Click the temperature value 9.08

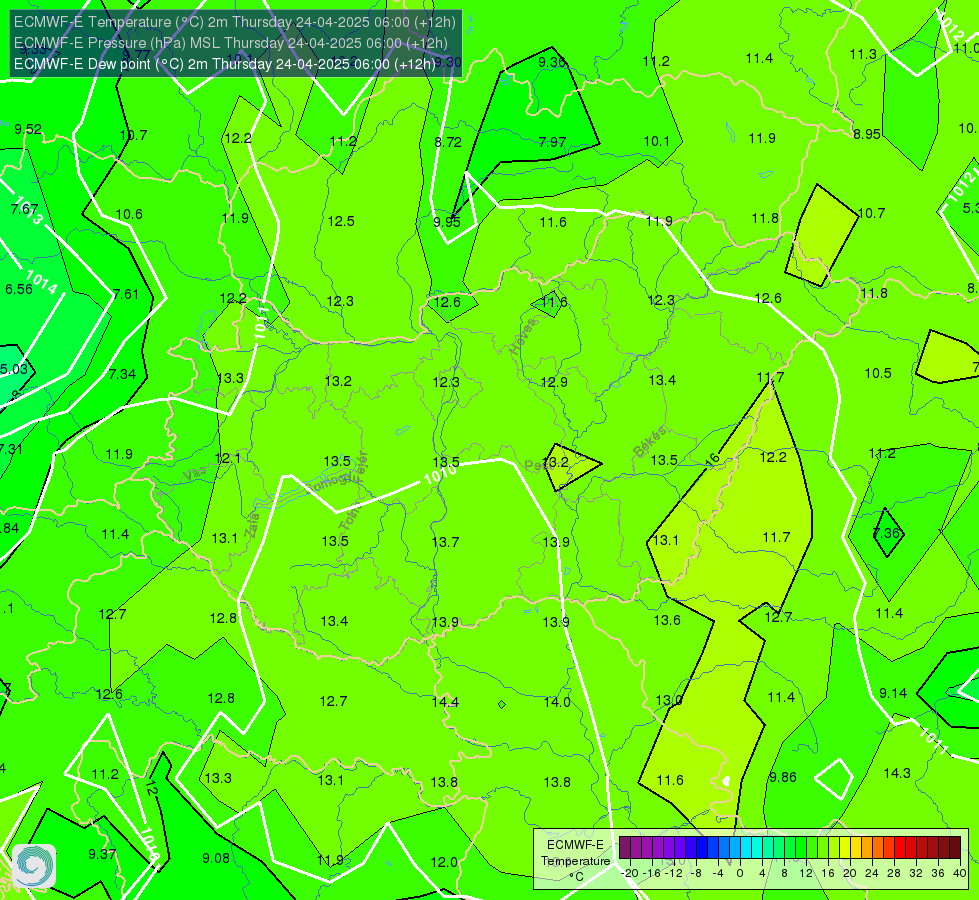coord(216,858)
